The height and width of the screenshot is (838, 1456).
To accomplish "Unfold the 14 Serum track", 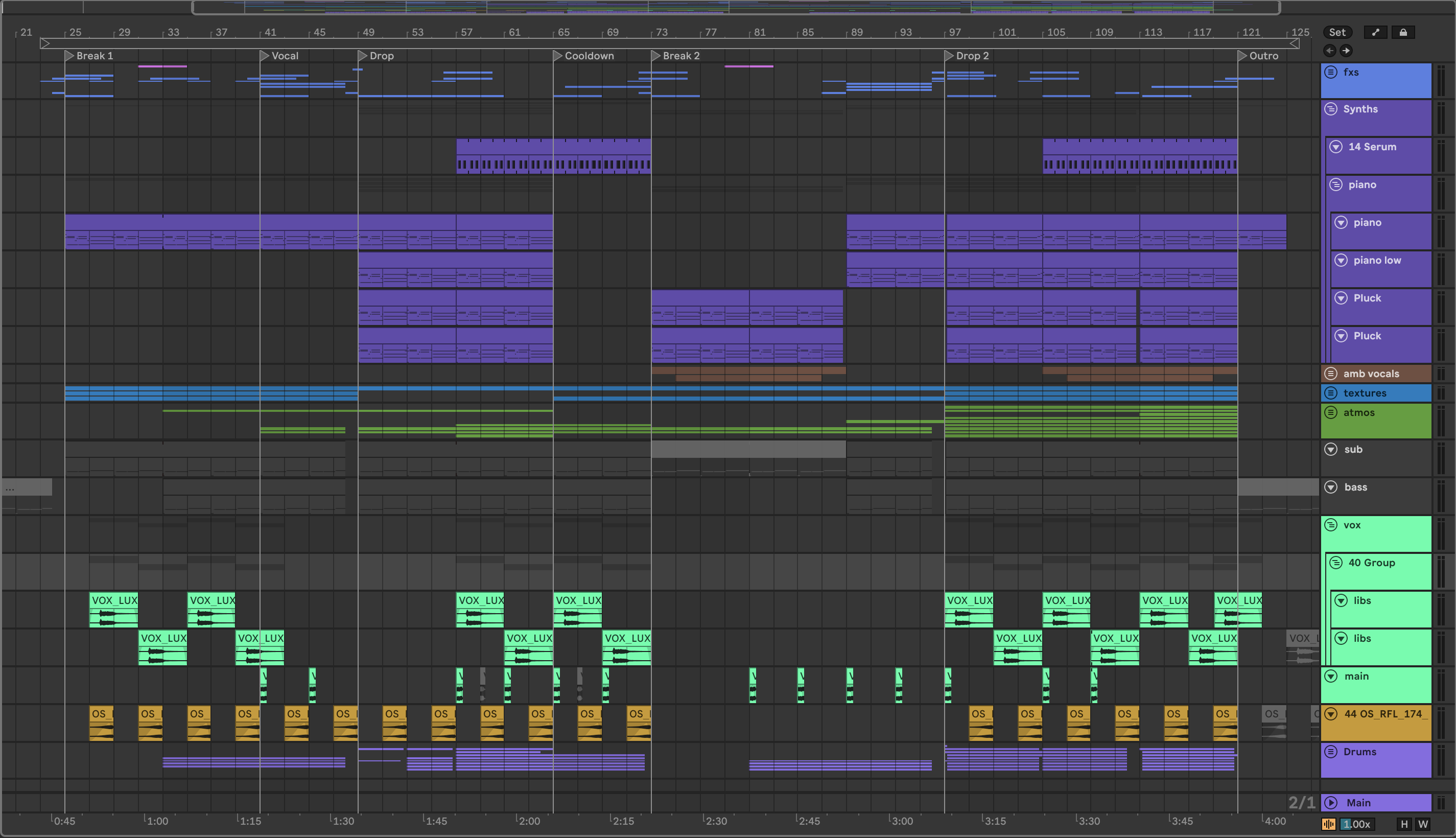I will coord(1336,147).
